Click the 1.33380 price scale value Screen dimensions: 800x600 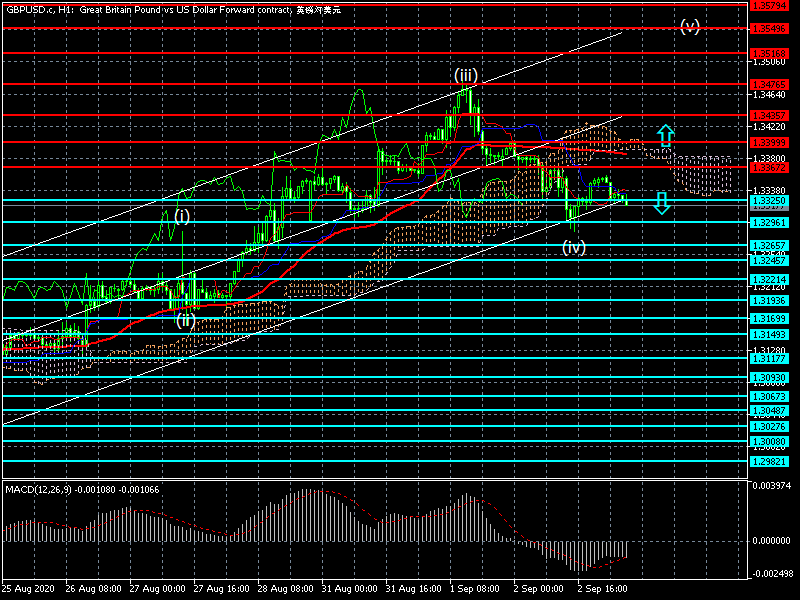(769, 191)
